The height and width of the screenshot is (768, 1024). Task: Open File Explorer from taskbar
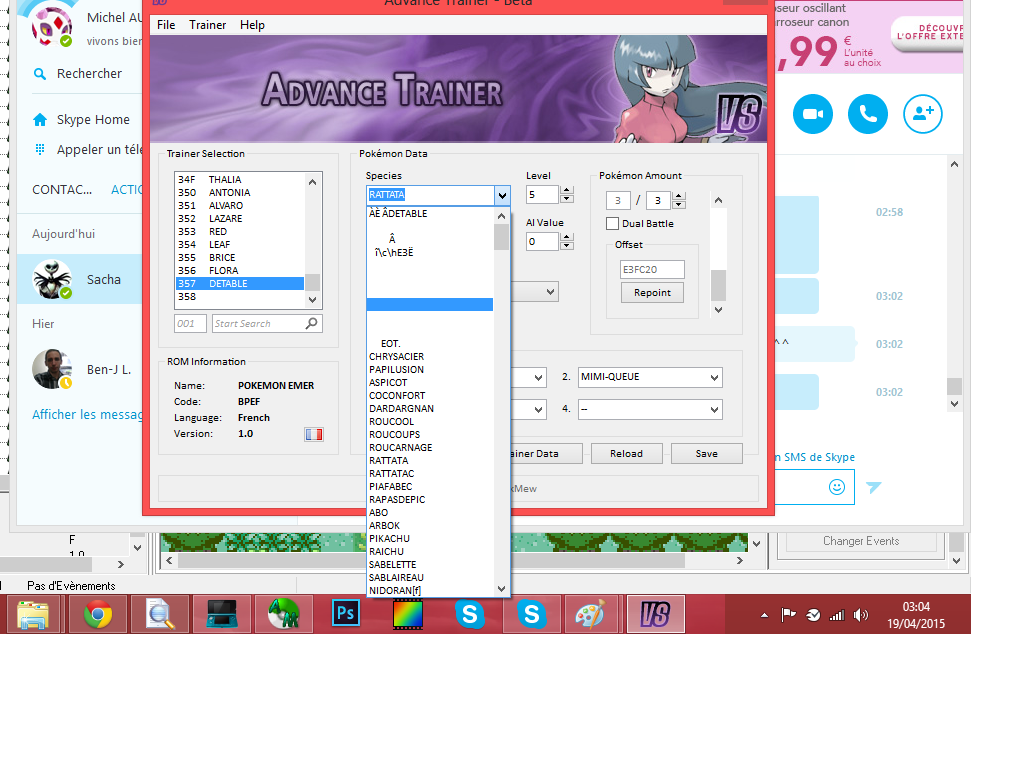coord(33,615)
